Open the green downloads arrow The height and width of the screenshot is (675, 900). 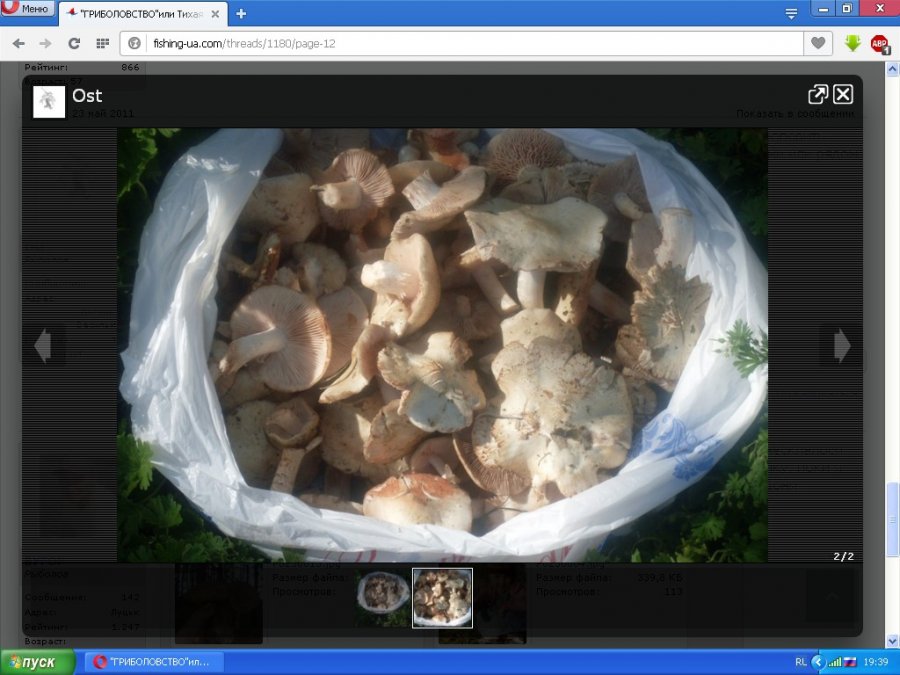852,43
